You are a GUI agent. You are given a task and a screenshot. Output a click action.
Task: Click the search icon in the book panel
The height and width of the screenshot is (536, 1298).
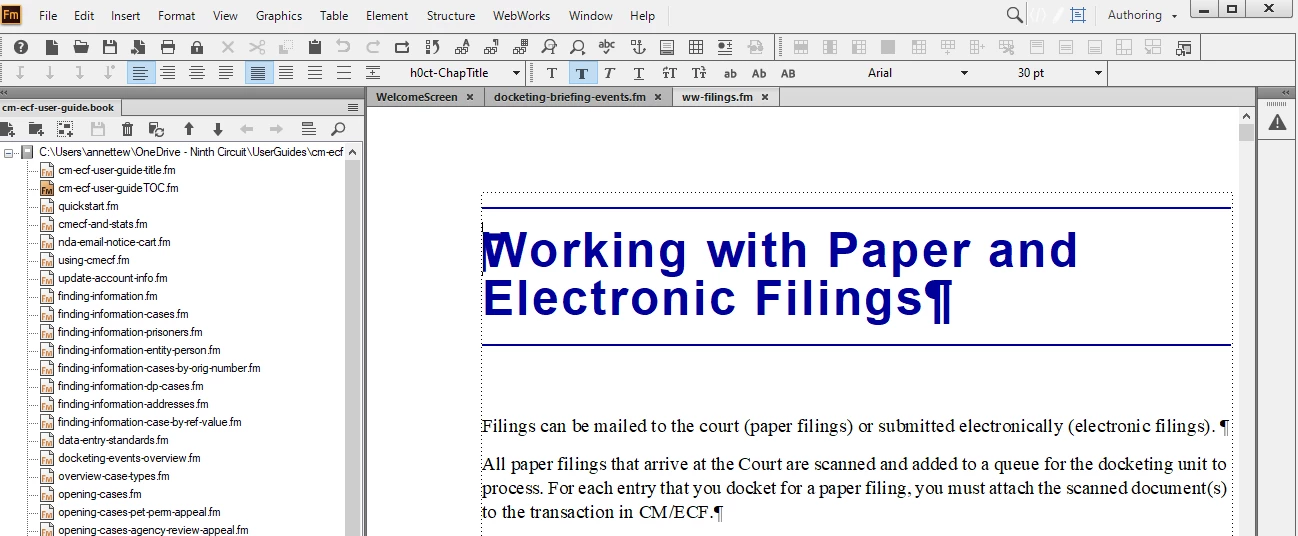[338, 129]
